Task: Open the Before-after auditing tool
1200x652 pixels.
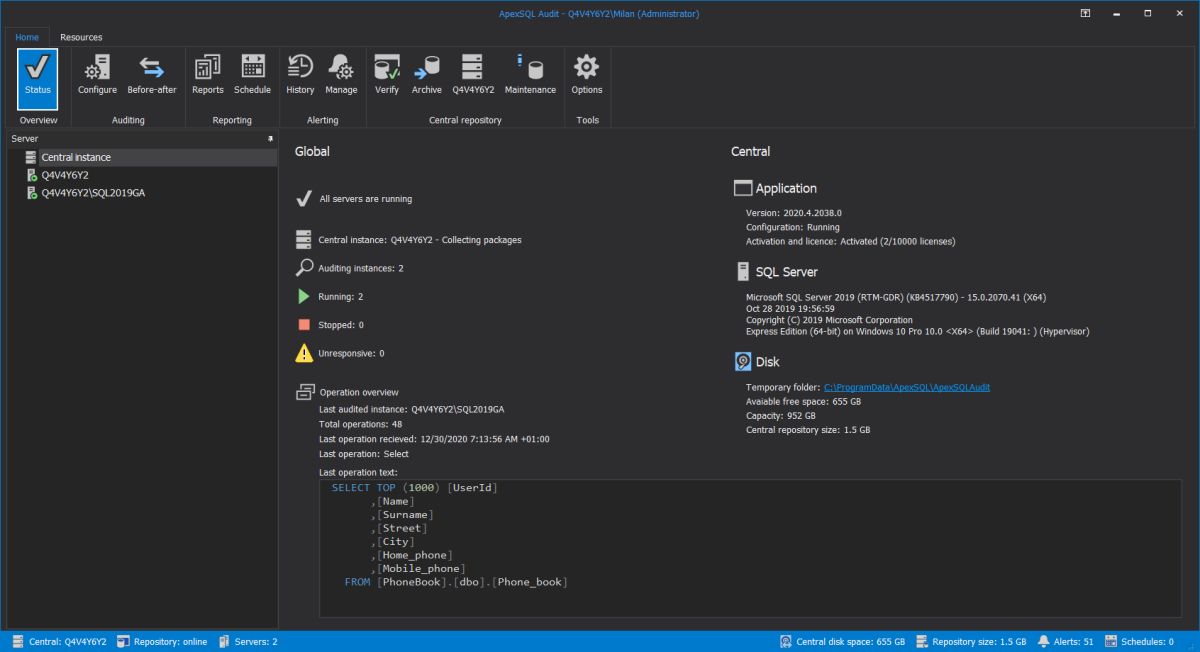Action: [x=152, y=75]
